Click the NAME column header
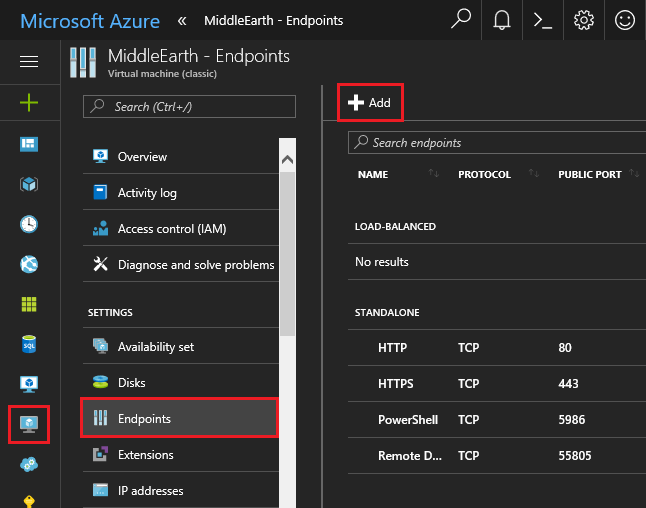The width and height of the screenshot is (646, 508). tap(373, 175)
